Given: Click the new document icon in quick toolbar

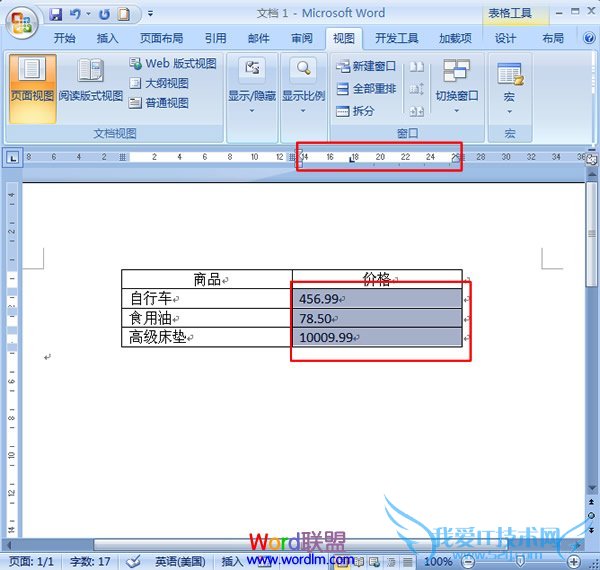Looking at the screenshot, I should tap(124, 15).
